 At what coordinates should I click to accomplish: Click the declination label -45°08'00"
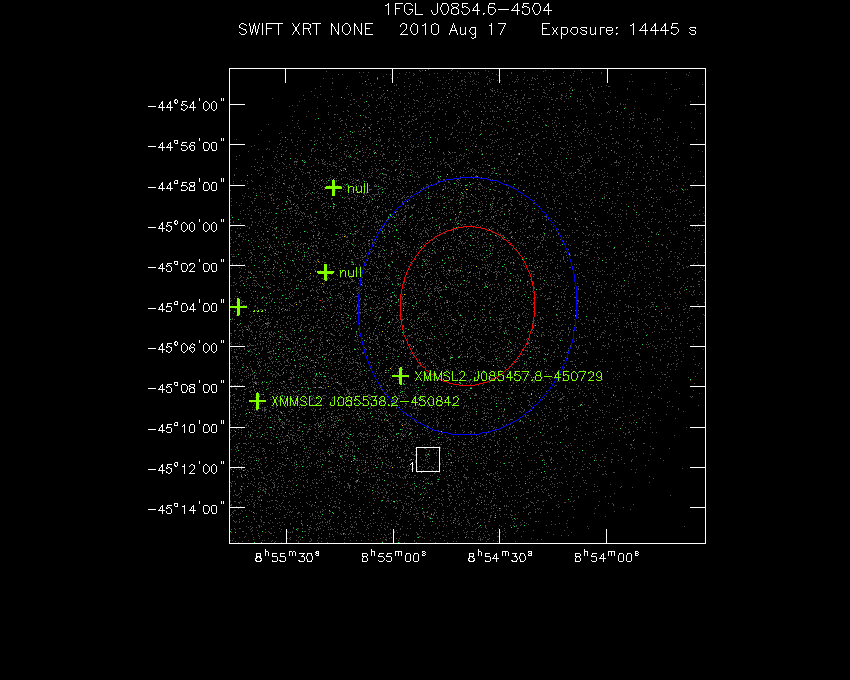coord(186,388)
